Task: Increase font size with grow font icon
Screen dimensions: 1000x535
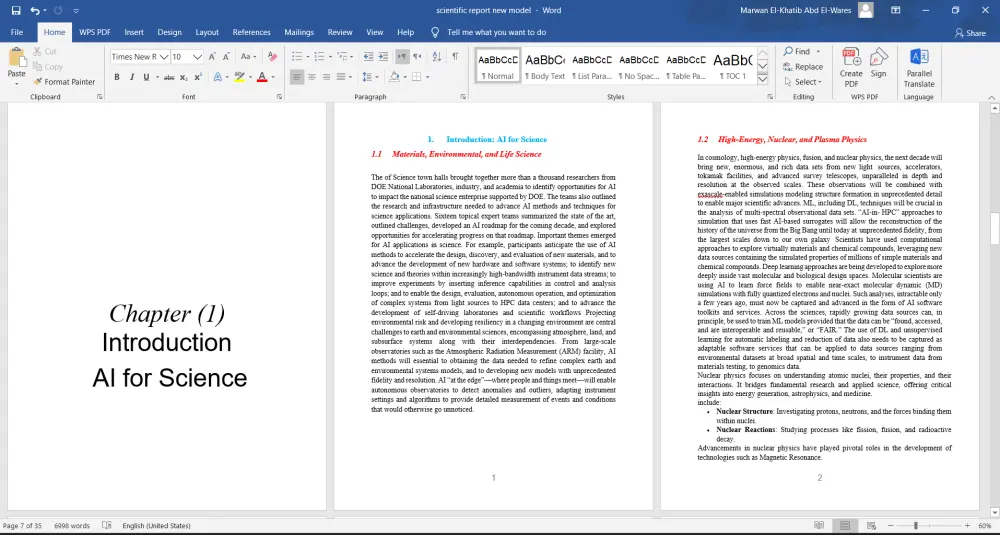Action: tap(212, 57)
